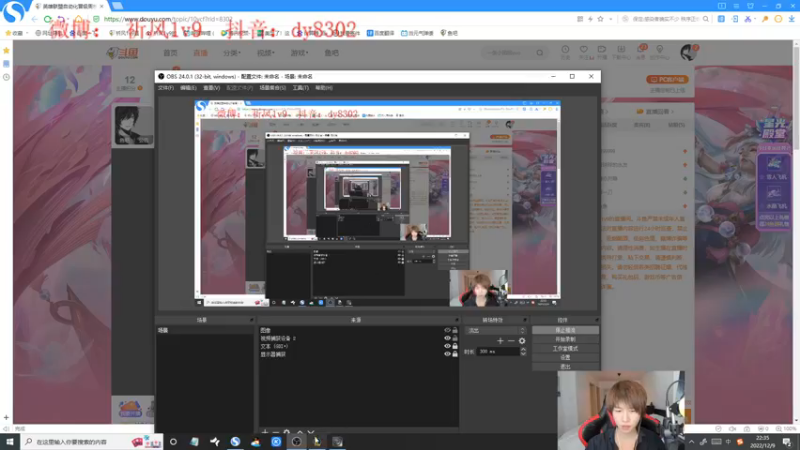Select the 场景 item in scenes list

[205, 331]
